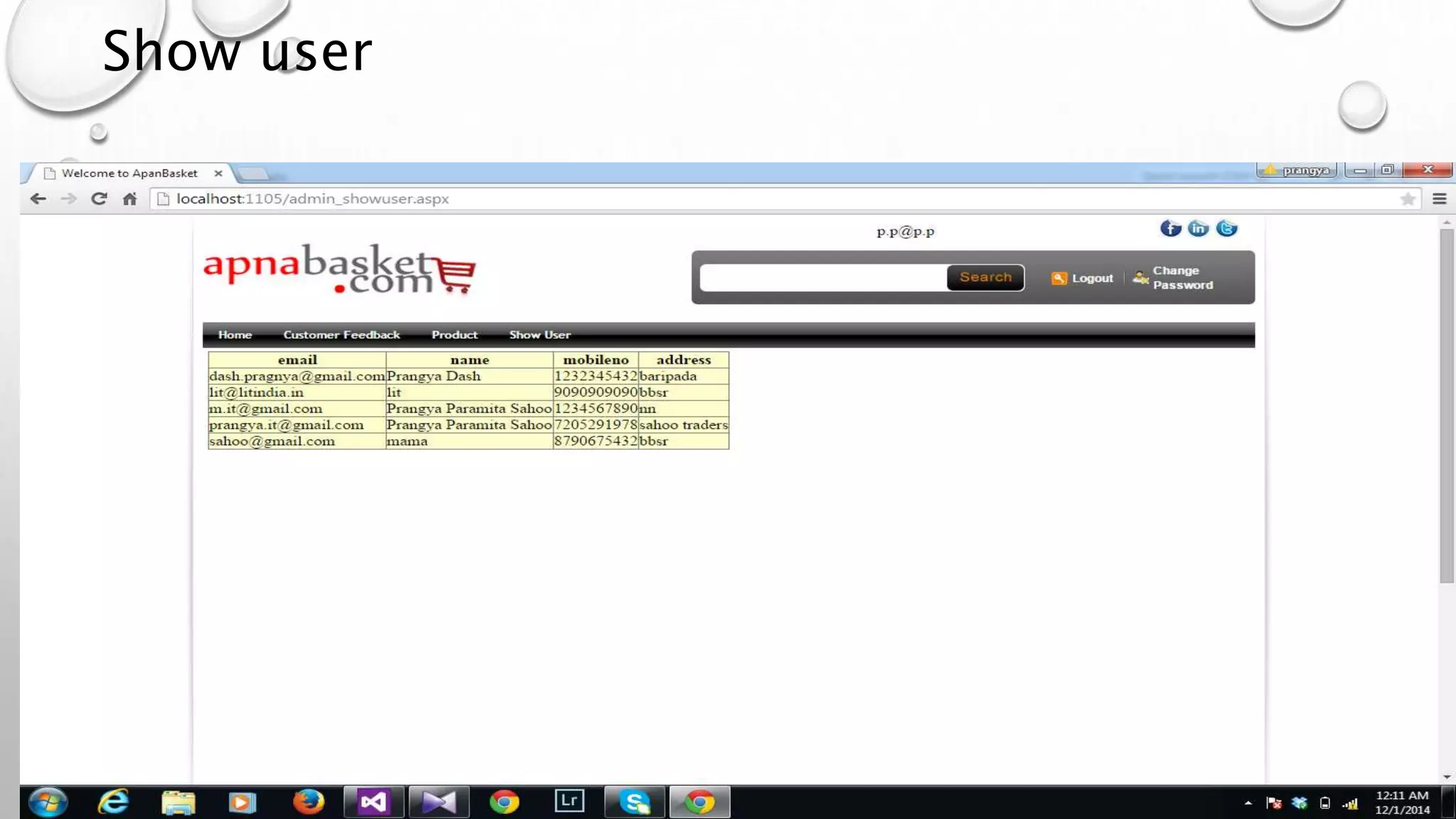Launch Firefox from the taskbar
This screenshot has width=1456, height=819.
point(308,803)
